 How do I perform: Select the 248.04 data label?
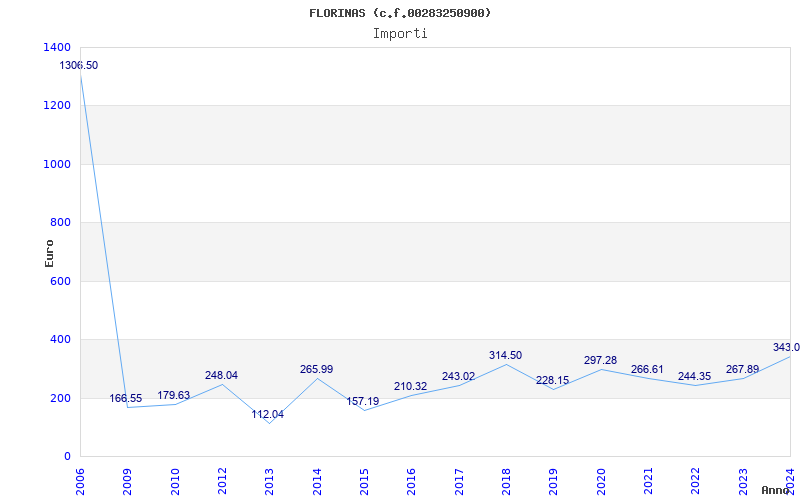point(221,376)
